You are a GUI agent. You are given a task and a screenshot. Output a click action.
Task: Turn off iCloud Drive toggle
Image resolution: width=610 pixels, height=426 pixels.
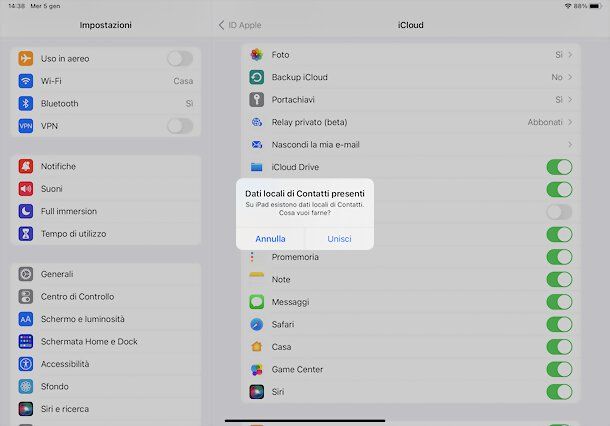559,167
